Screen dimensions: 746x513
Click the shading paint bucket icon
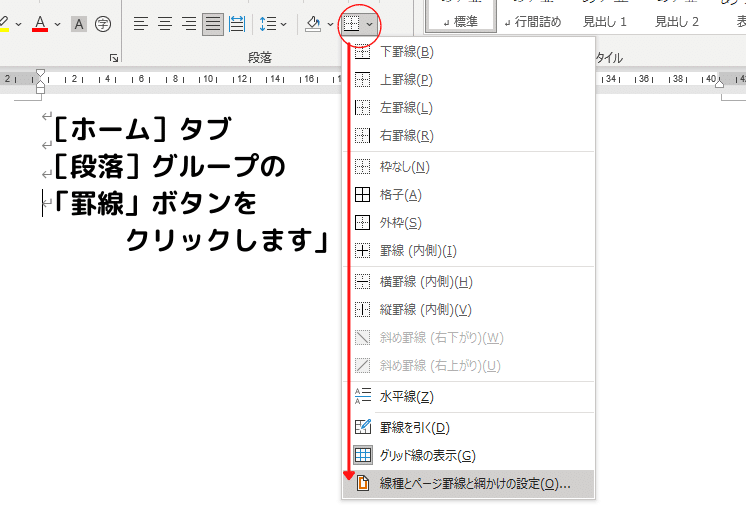[313, 24]
